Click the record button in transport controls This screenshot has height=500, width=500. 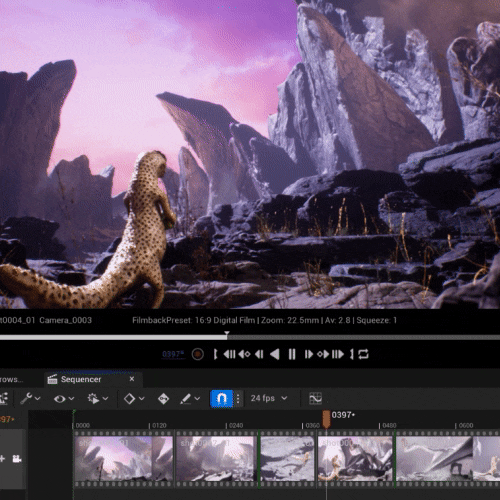click(198, 354)
